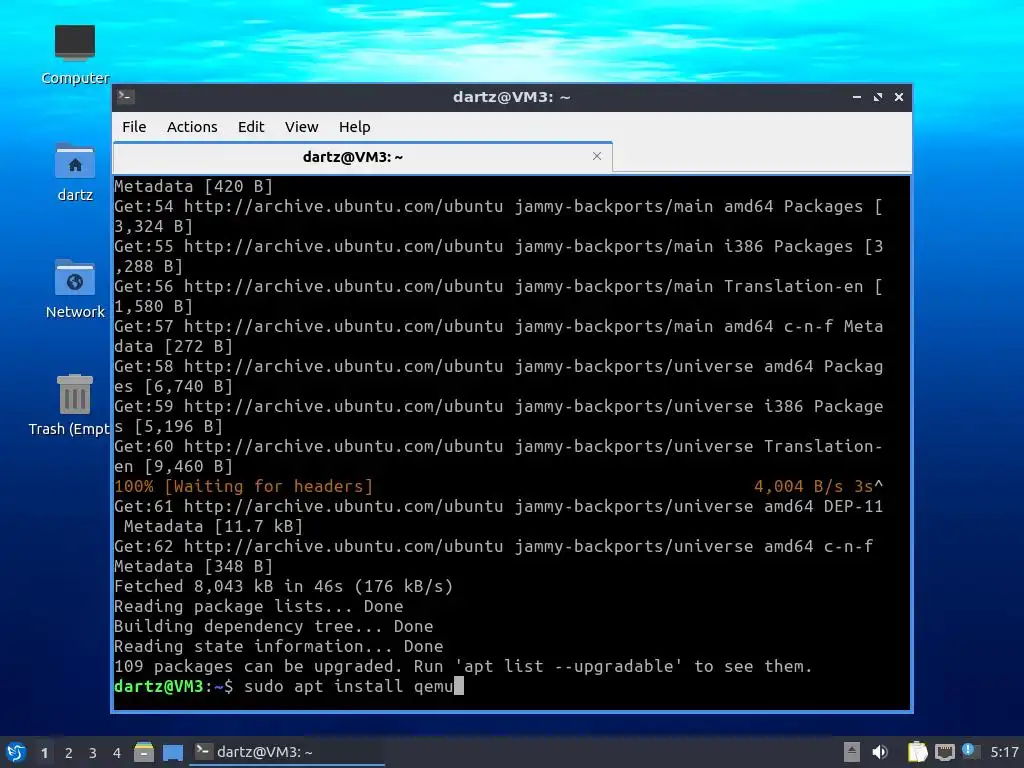
Task: Maximize the terminal window
Action: point(878,97)
